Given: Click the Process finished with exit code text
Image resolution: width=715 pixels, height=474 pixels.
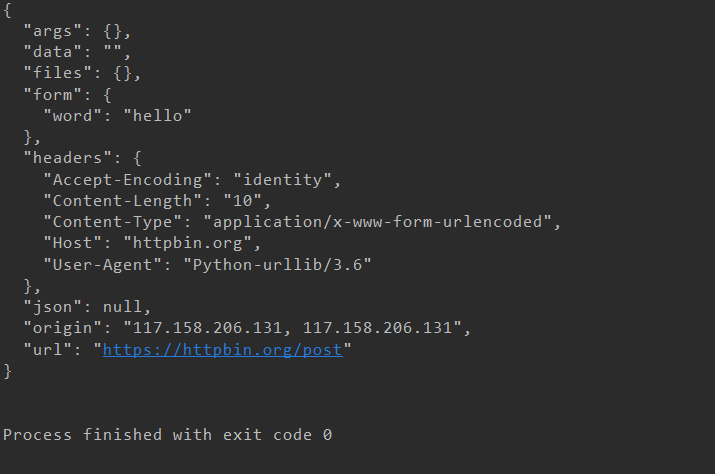Looking at the screenshot, I should coord(167,435).
